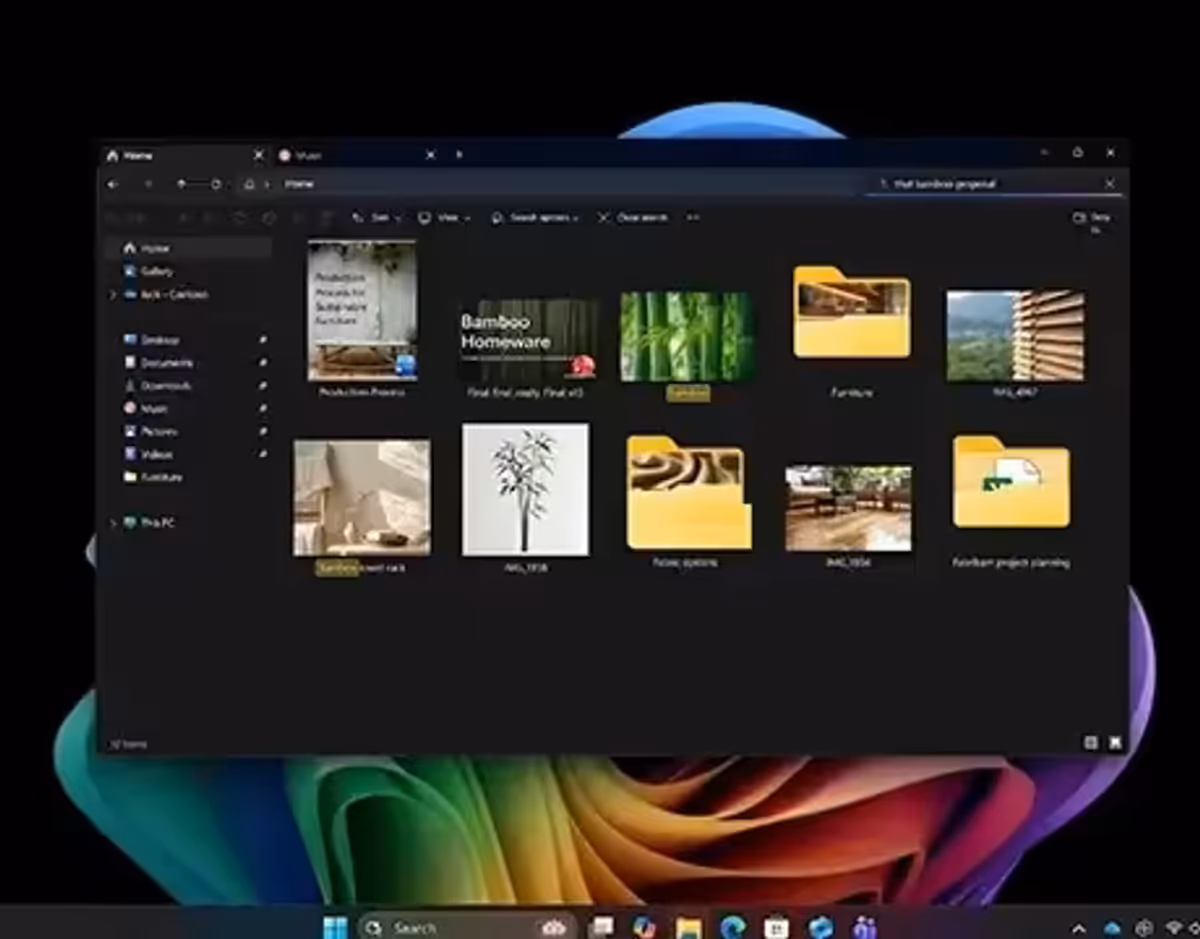The width and height of the screenshot is (1200, 939).
Task: Open the Windows Start menu
Action: coord(335,927)
